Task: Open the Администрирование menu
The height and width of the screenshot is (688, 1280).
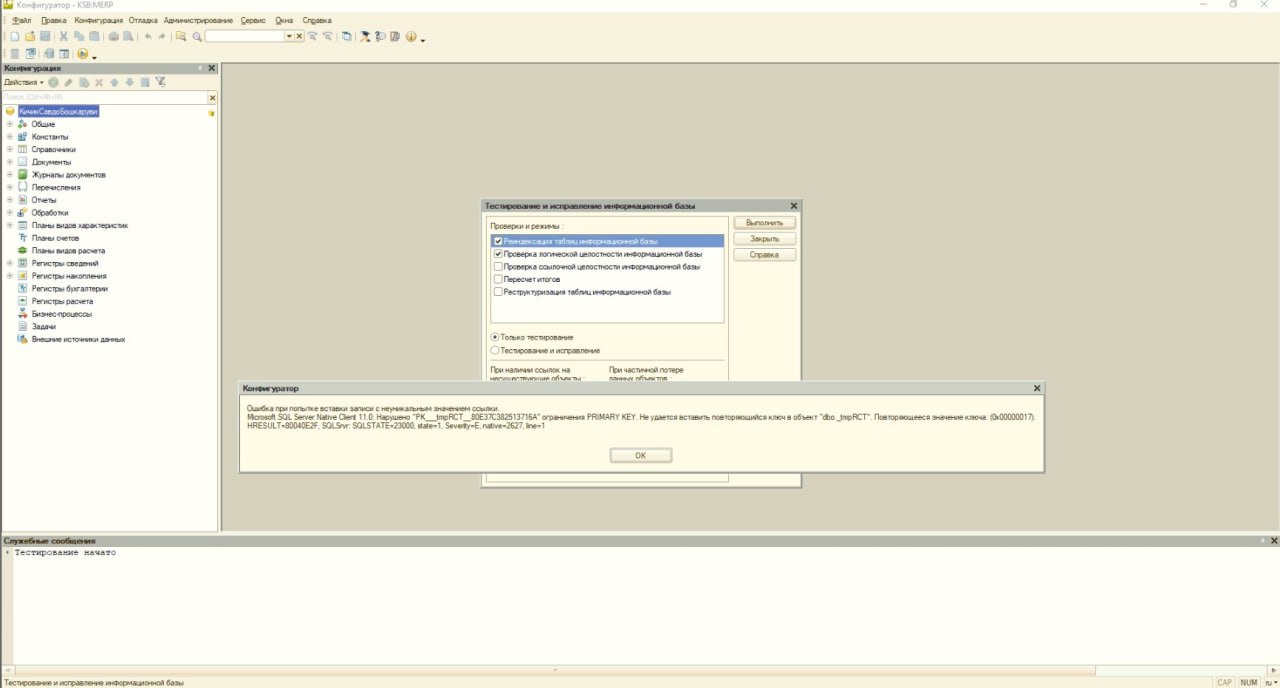Action: tap(198, 20)
